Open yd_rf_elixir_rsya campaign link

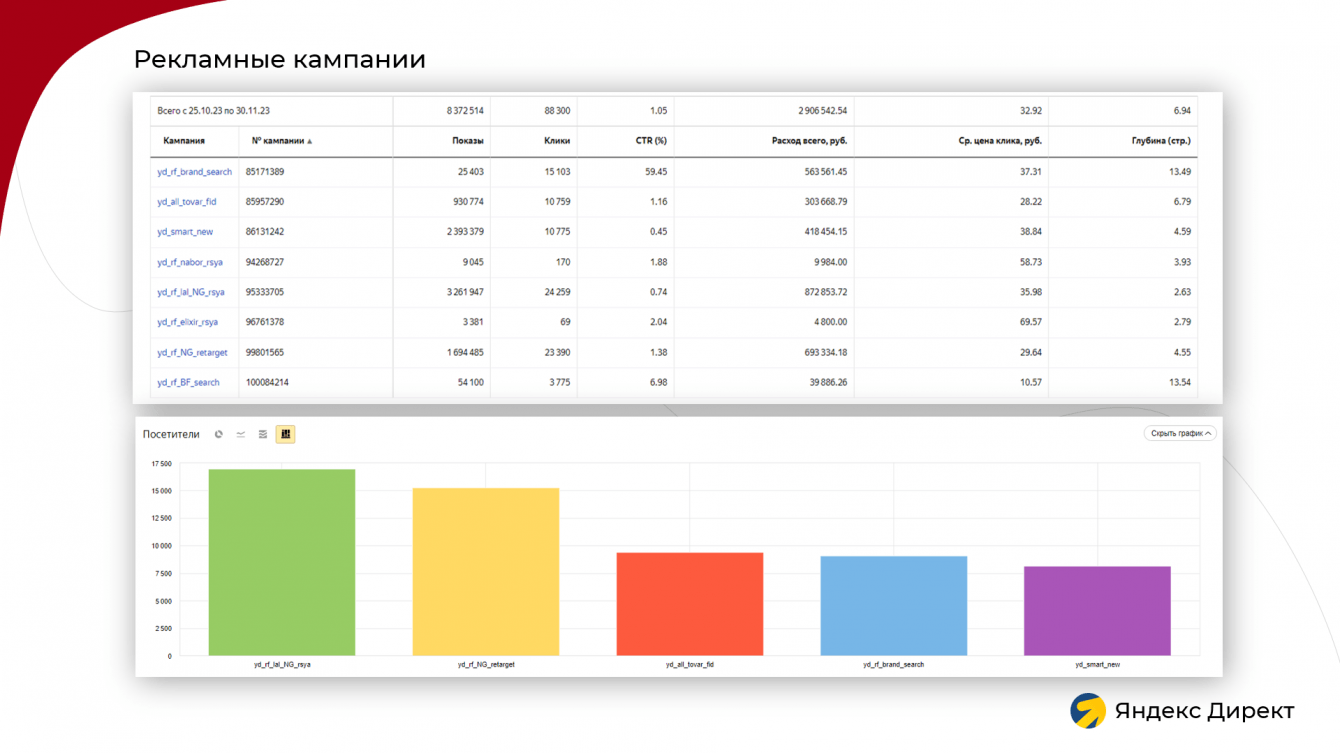pos(187,322)
